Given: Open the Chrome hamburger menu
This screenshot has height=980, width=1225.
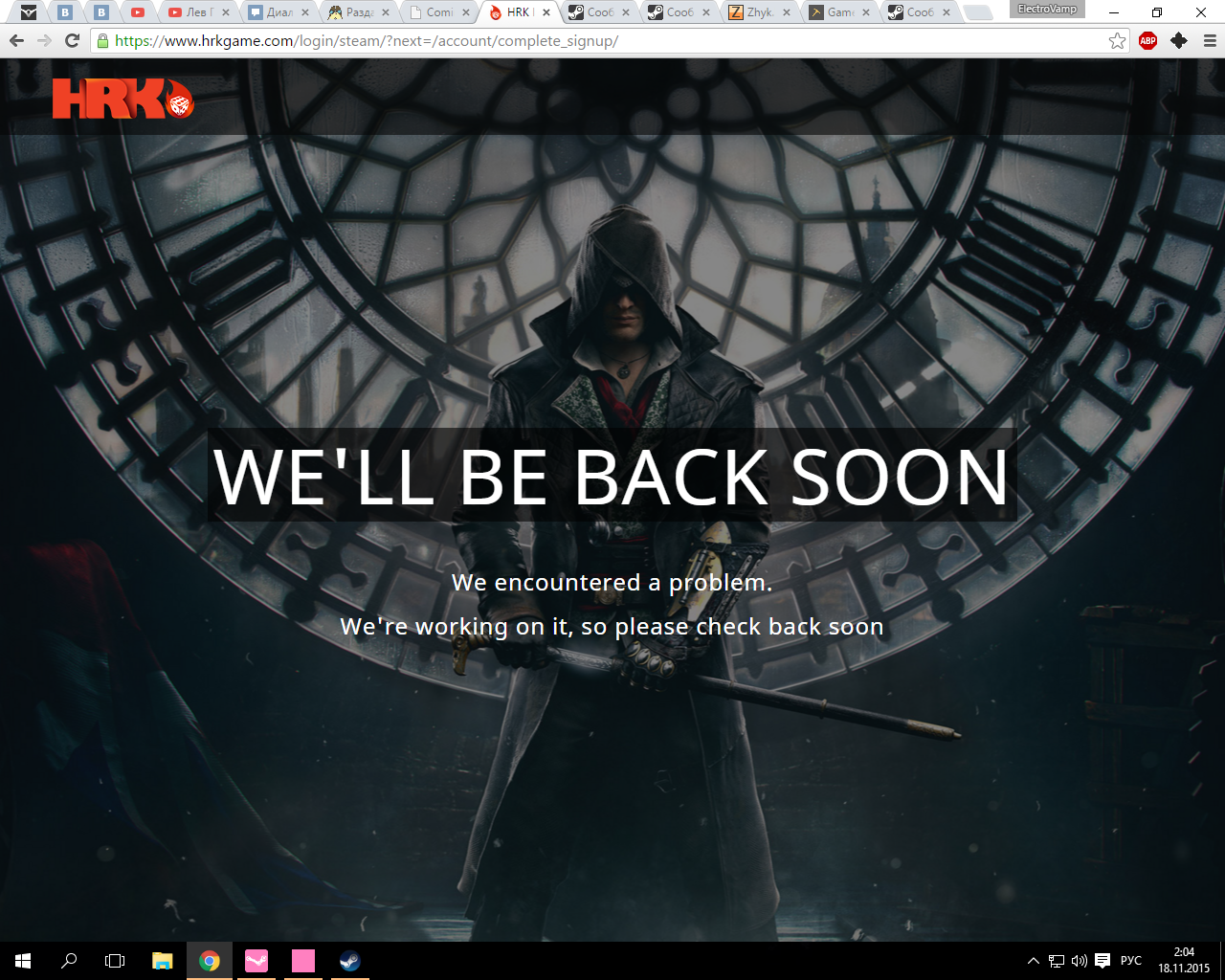Looking at the screenshot, I should coord(1210,40).
